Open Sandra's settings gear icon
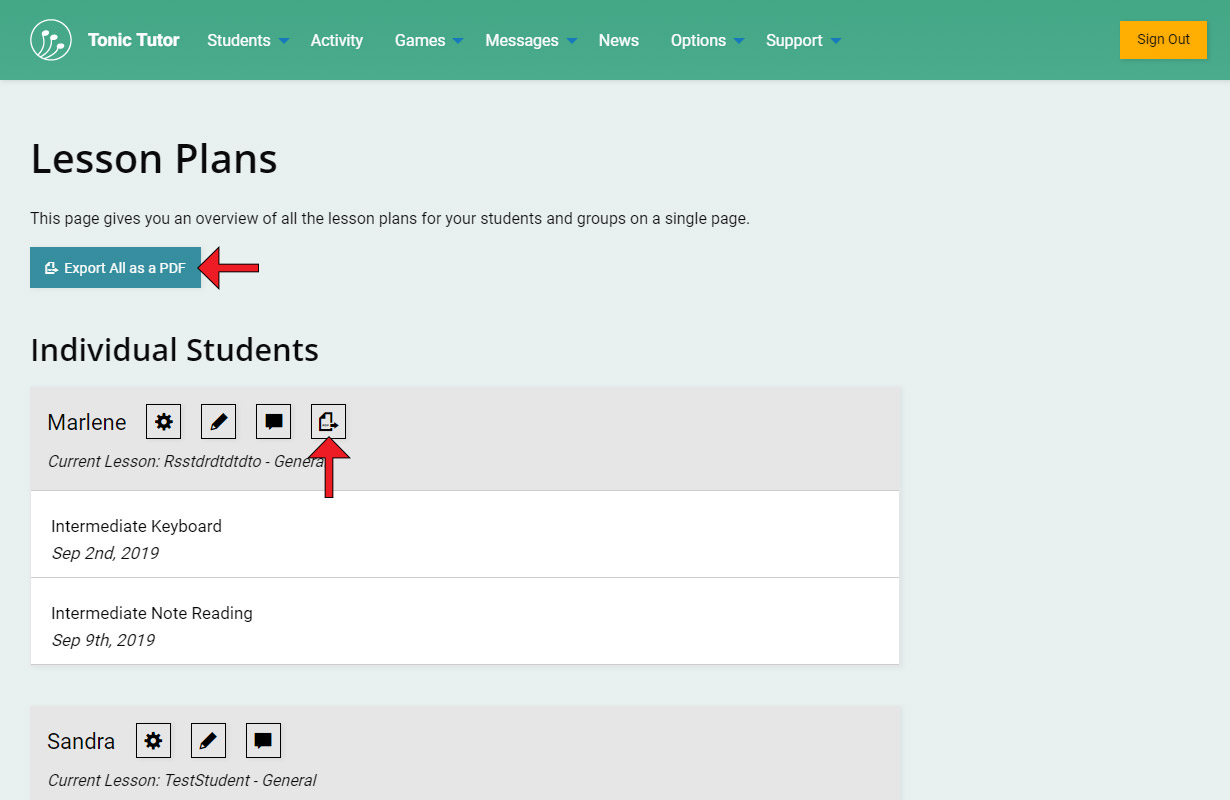 pos(154,741)
